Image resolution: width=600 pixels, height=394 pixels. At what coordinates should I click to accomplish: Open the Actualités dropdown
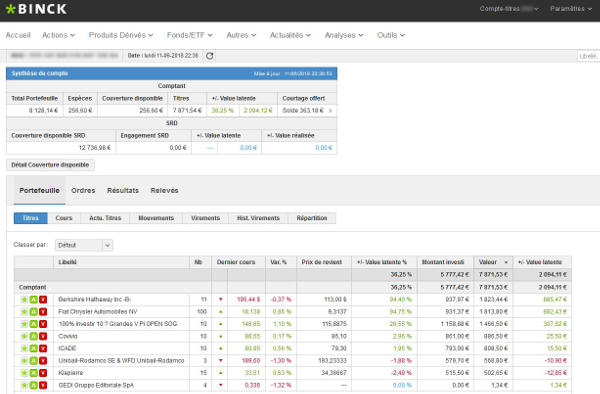tap(290, 35)
